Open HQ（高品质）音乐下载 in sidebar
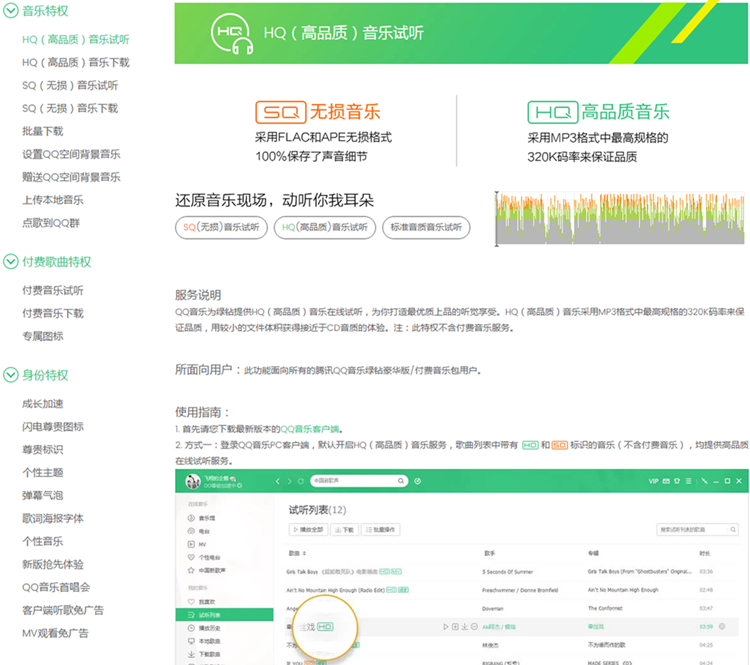This screenshot has width=750, height=665. click(76, 62)
